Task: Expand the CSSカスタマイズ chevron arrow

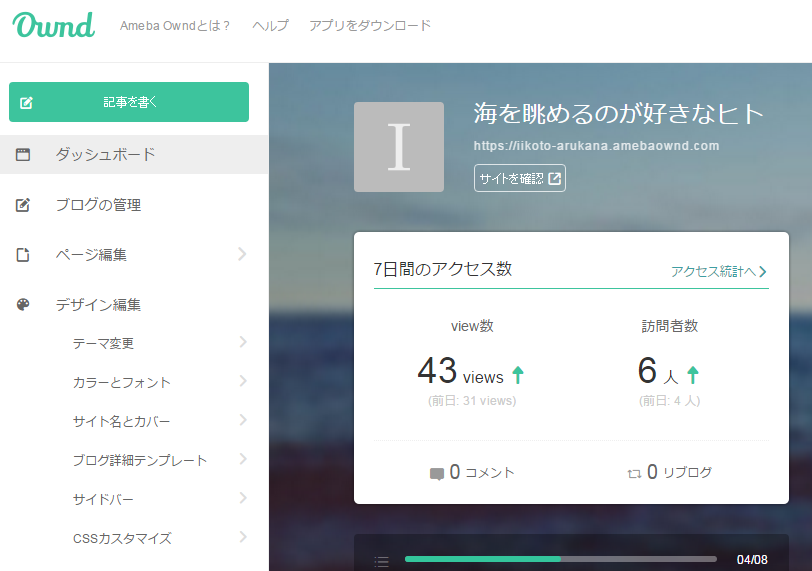Action: tap(243, 537)
